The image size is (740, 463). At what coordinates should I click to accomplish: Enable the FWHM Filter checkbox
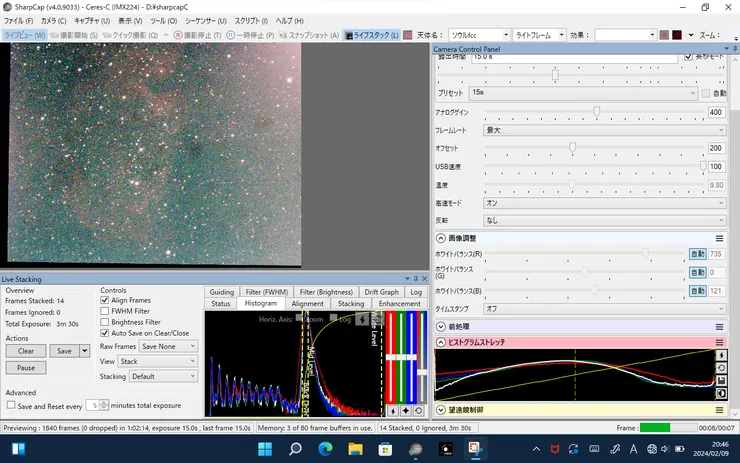[x=105, y=311]
